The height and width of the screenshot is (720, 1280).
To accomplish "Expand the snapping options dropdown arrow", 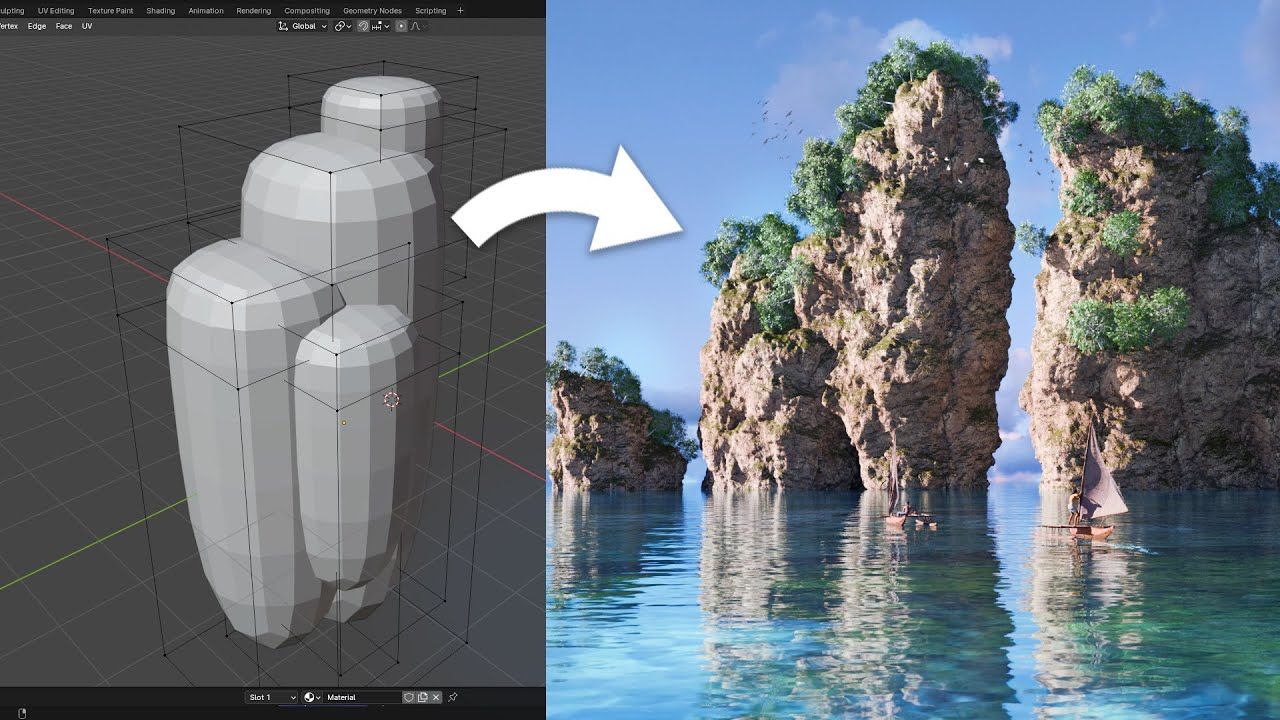I will 387,26.
